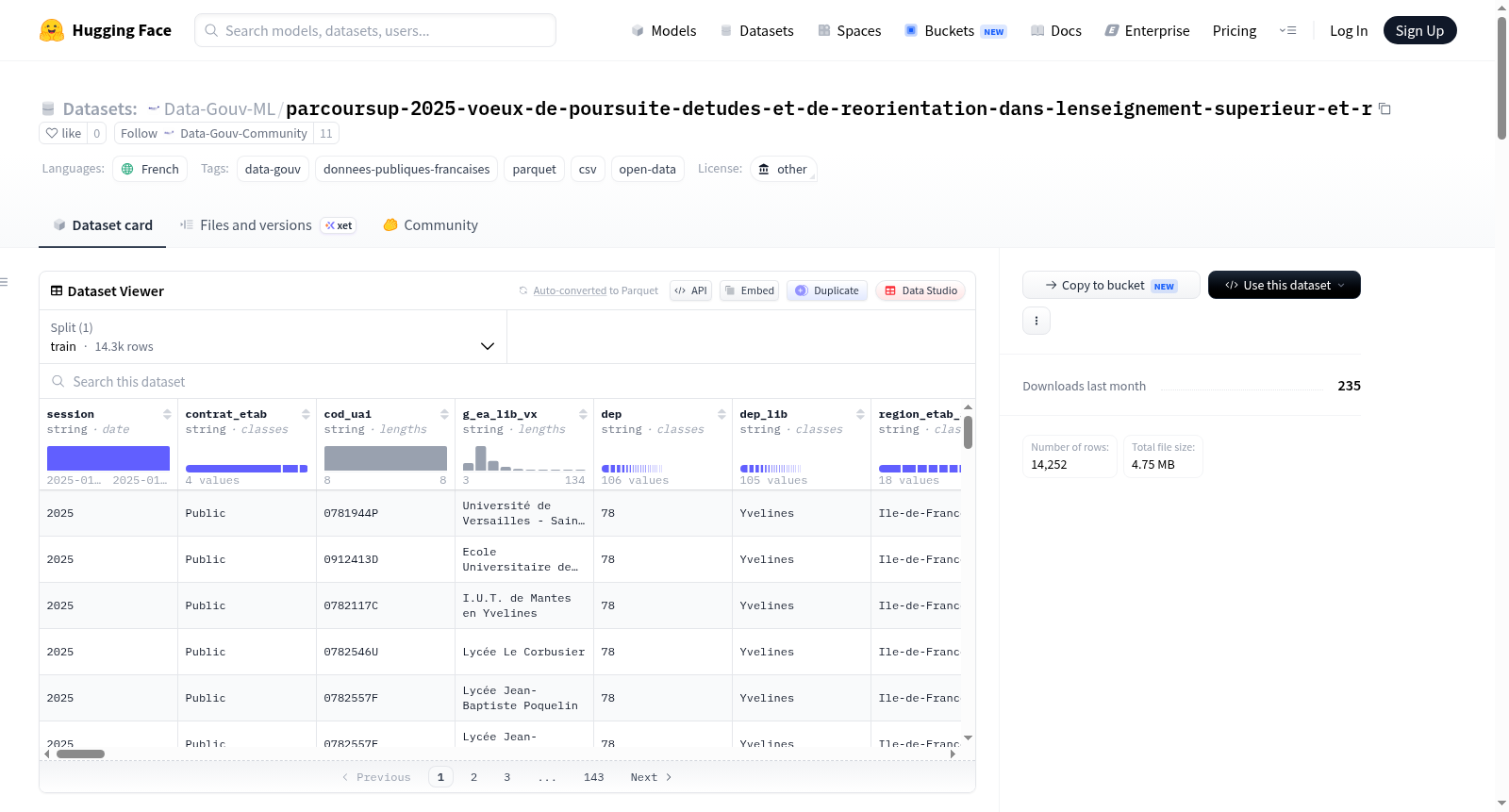Open the expanded navigation menu icon
This screenshot has width=1509, height=812.
(x=1287, y=30)
